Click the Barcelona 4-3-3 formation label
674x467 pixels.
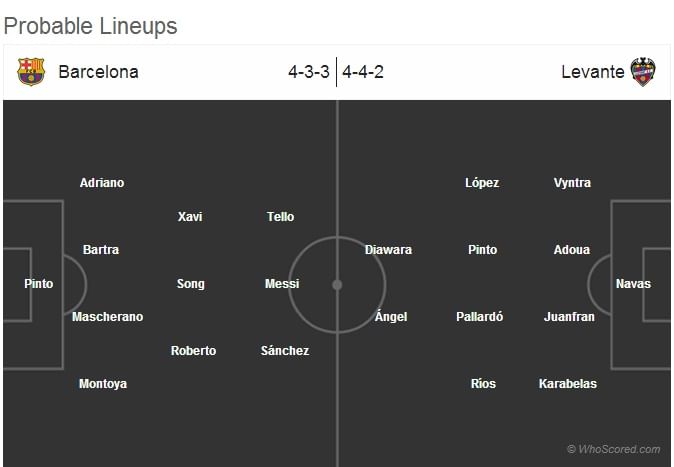click(309, 72)
